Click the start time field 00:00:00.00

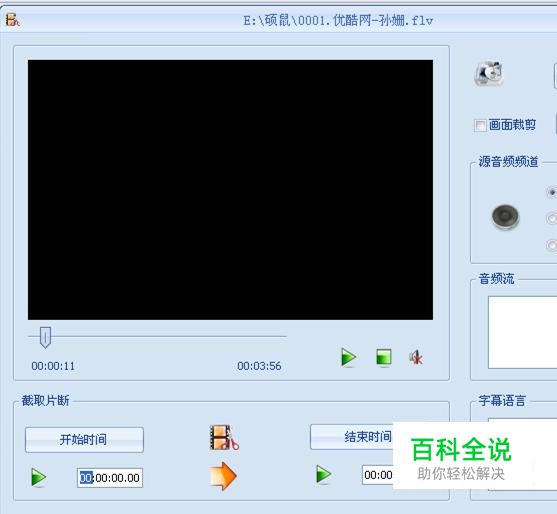coord(110,478)
